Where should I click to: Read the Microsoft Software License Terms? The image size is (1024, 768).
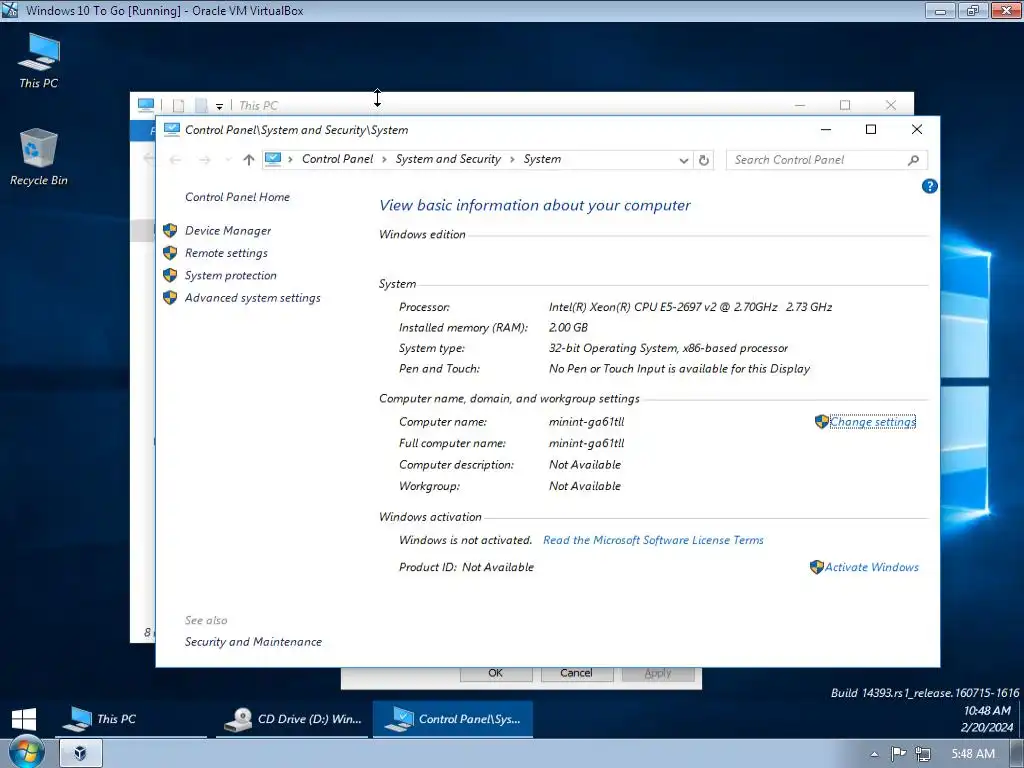pyautogui.click(x=653, y=540)
